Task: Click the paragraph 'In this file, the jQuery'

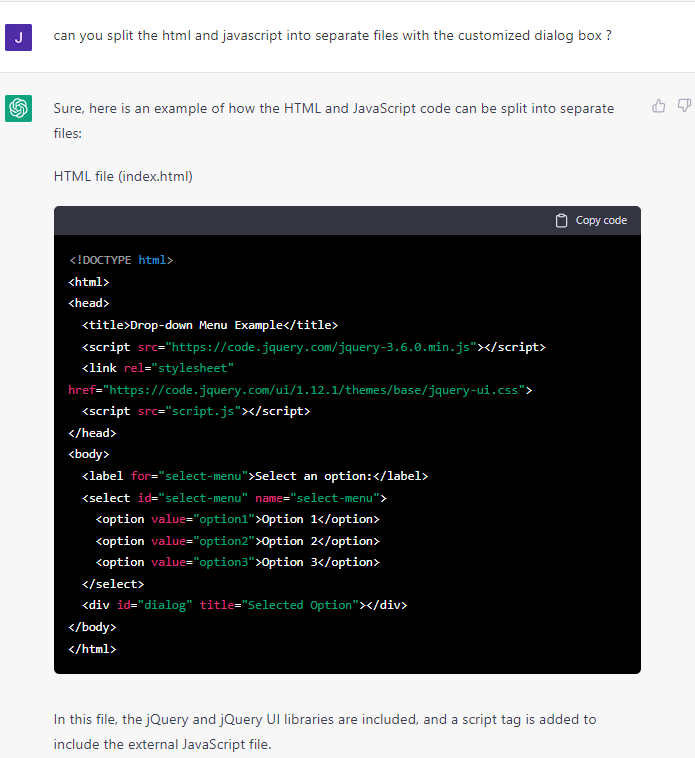Action: point(325,732)
